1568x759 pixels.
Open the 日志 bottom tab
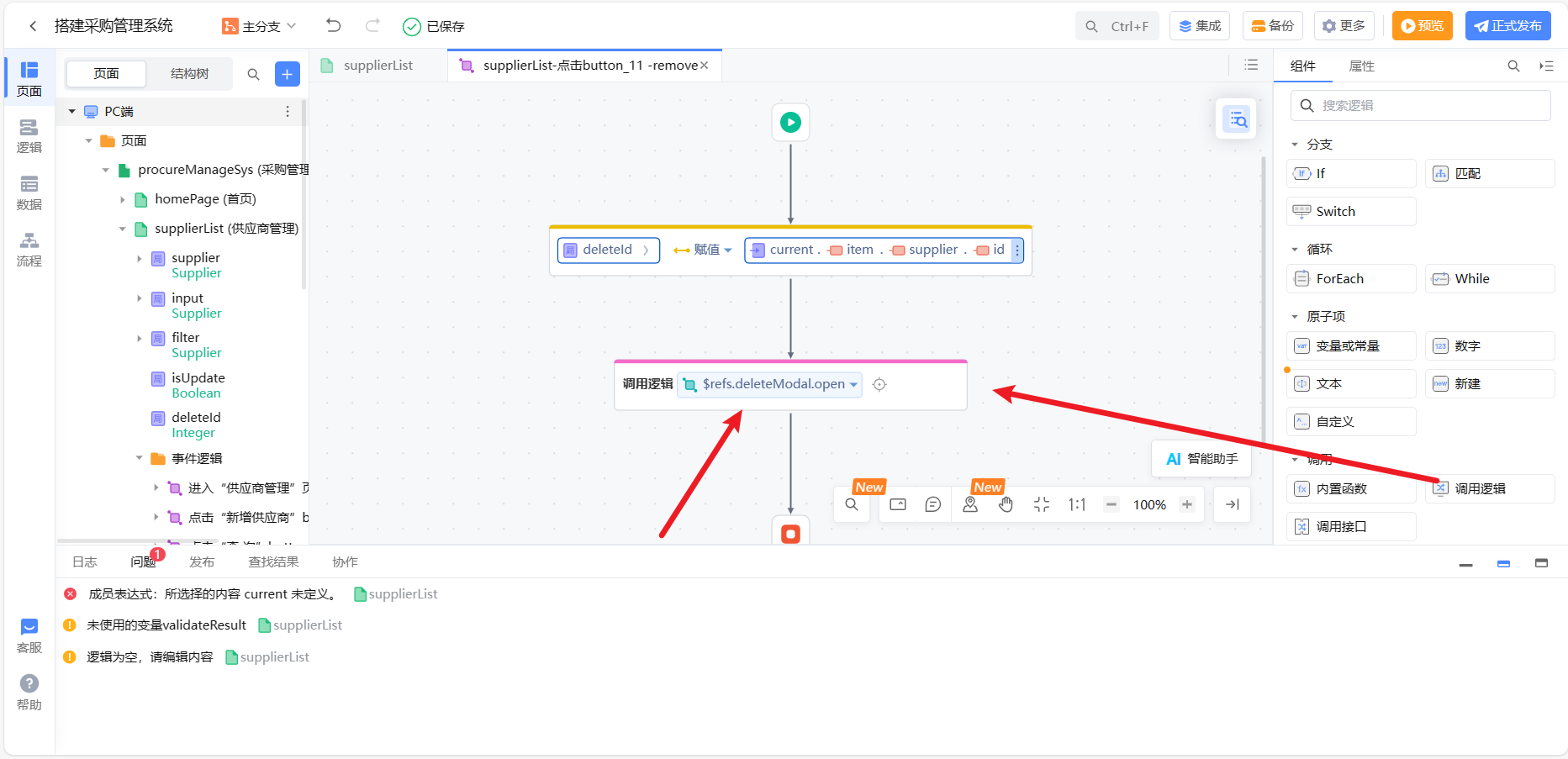(x=85, y=562)
